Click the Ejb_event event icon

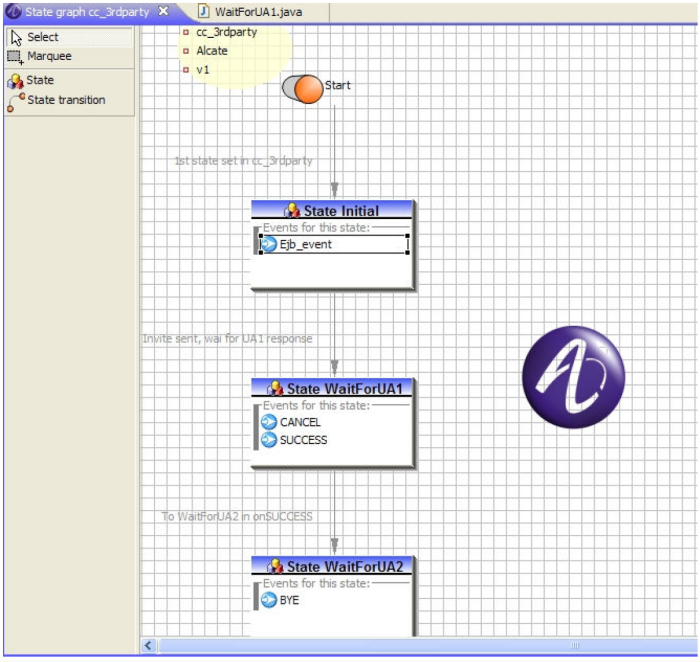[x=269, y=244]
